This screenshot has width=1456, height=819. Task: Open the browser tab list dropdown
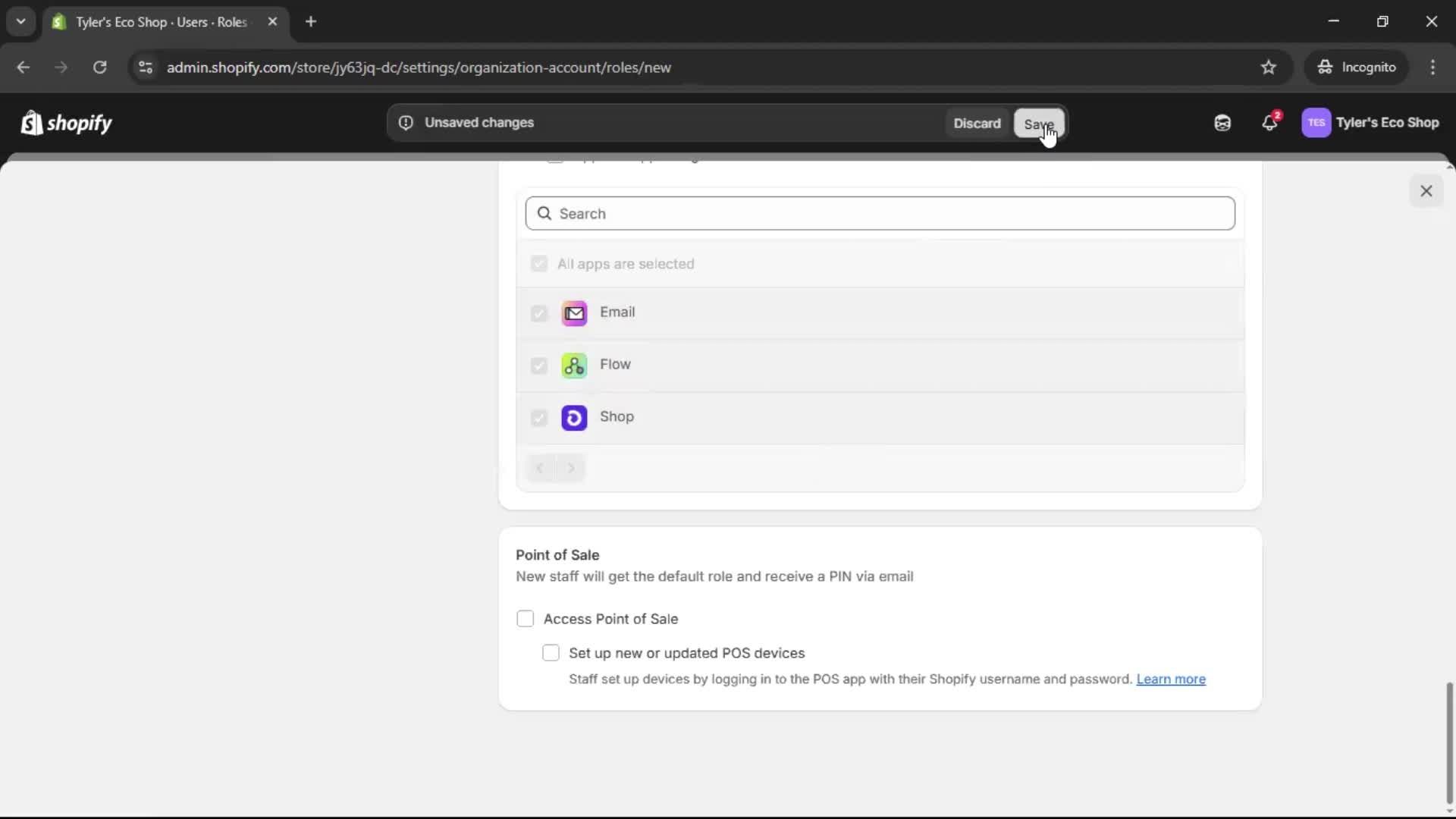click(x=20, y=21)
